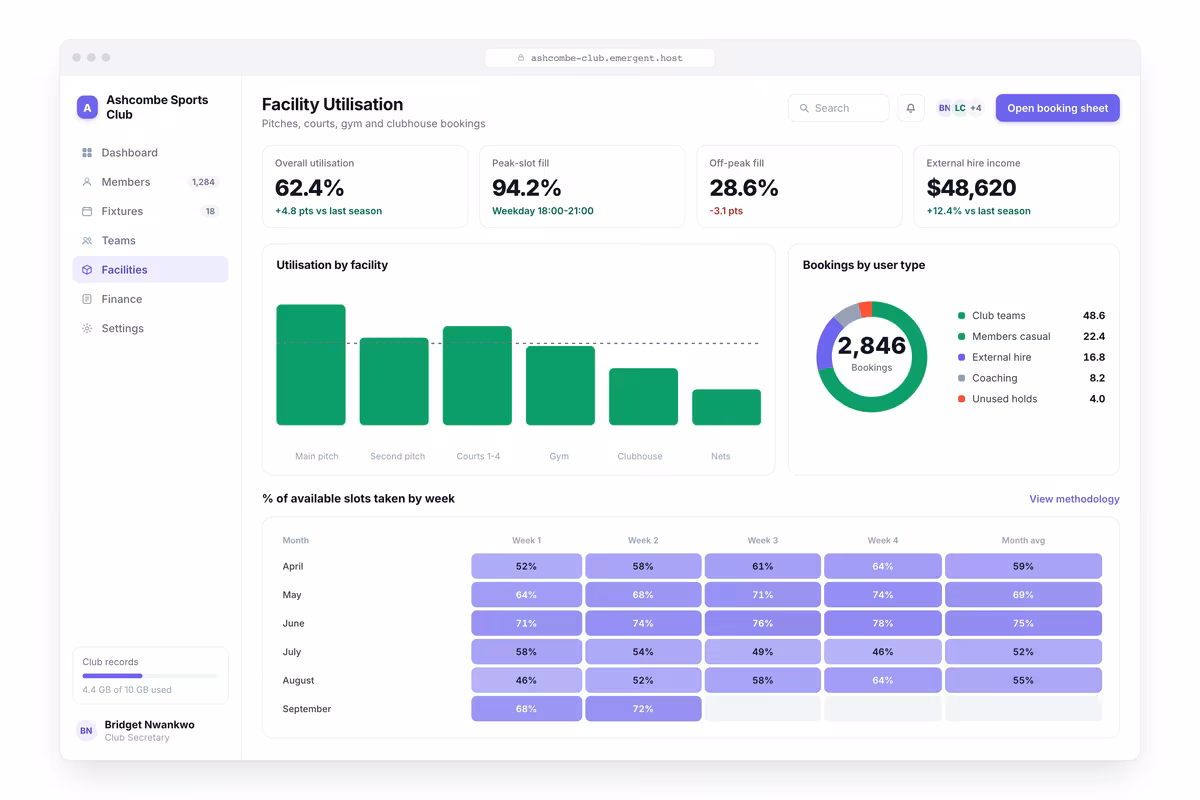Click External hire income $48,620 card
This screenshot has height=800, width=1200.
pos(1016,187)
